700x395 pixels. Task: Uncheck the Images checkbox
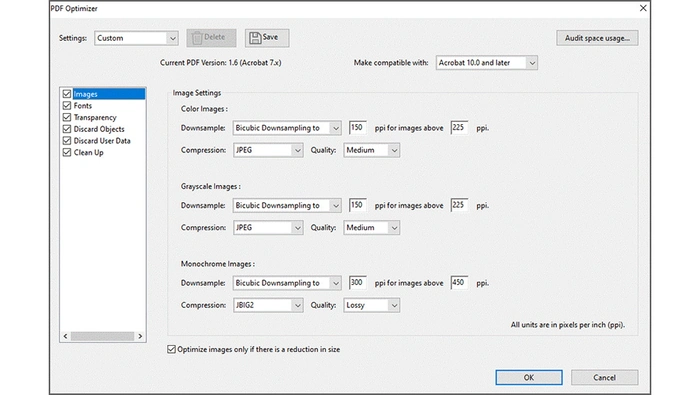click(x=67, y=94)
